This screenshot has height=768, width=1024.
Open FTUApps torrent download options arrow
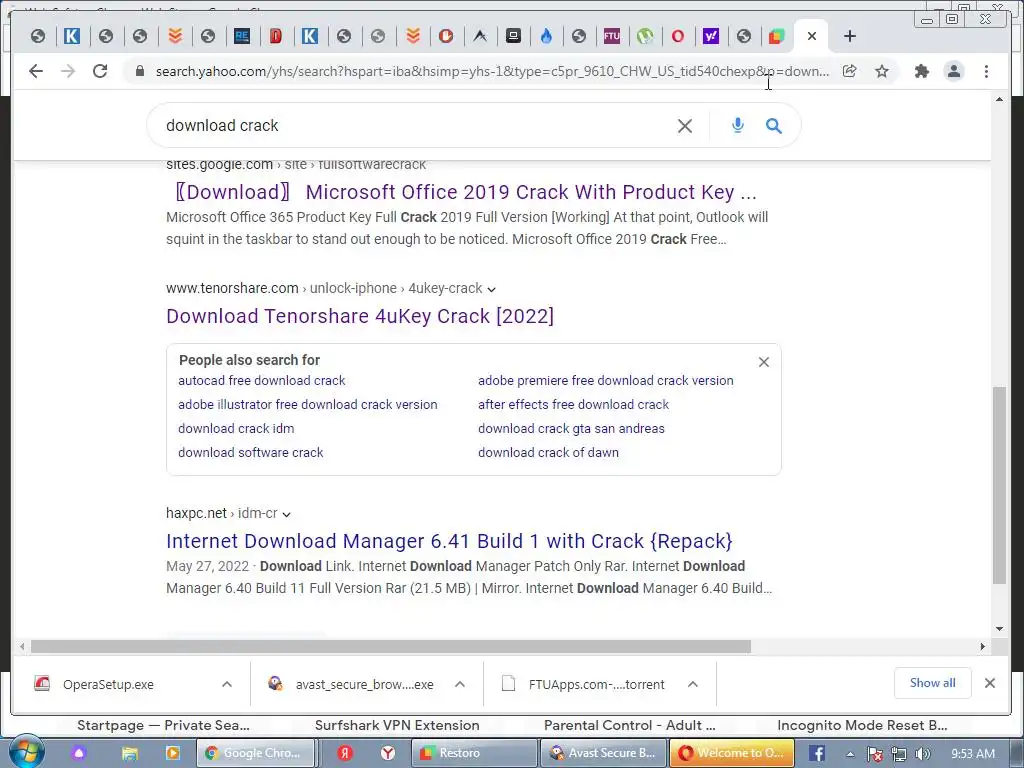click(x=693, y=684)
